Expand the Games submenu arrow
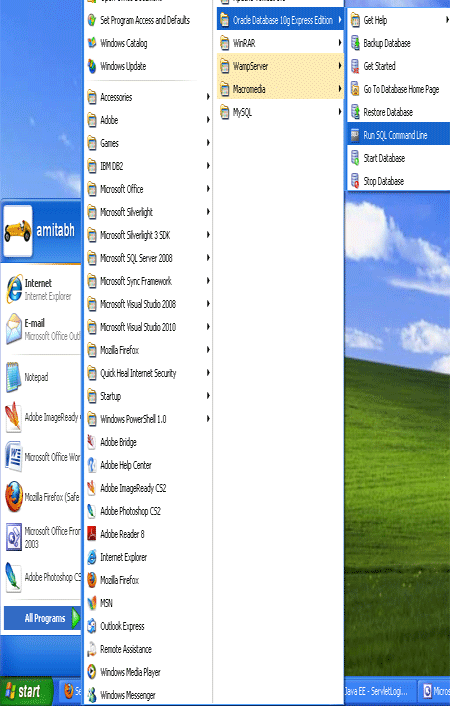 208,143
